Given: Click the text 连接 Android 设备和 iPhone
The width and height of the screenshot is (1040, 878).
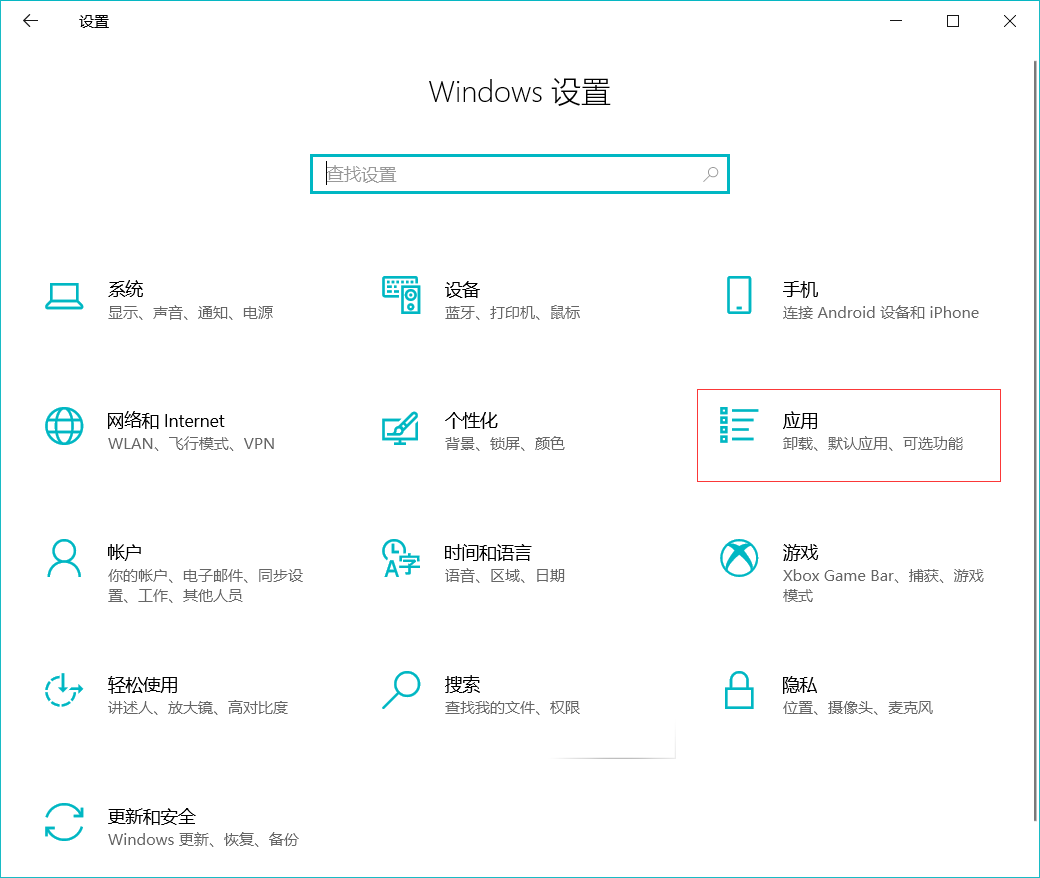Looking at the screenshot, I should (880, 312).
